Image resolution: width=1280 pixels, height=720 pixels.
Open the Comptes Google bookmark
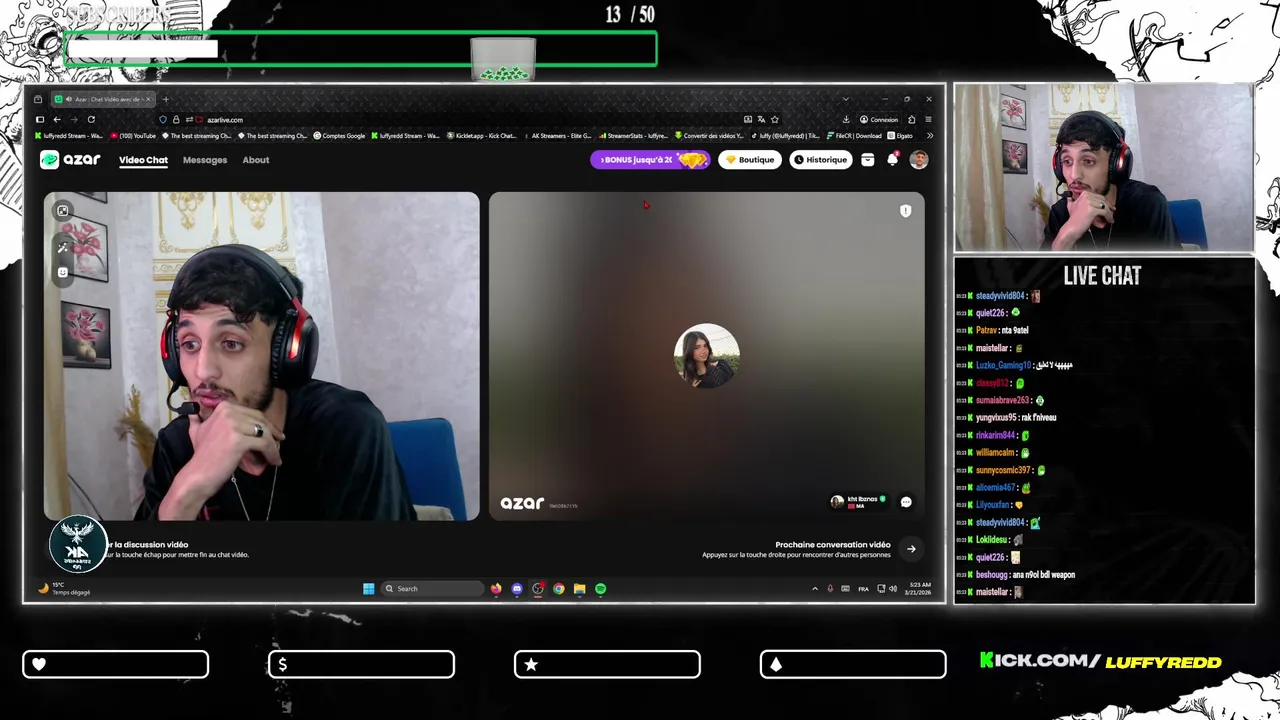[x=339, y=135]
